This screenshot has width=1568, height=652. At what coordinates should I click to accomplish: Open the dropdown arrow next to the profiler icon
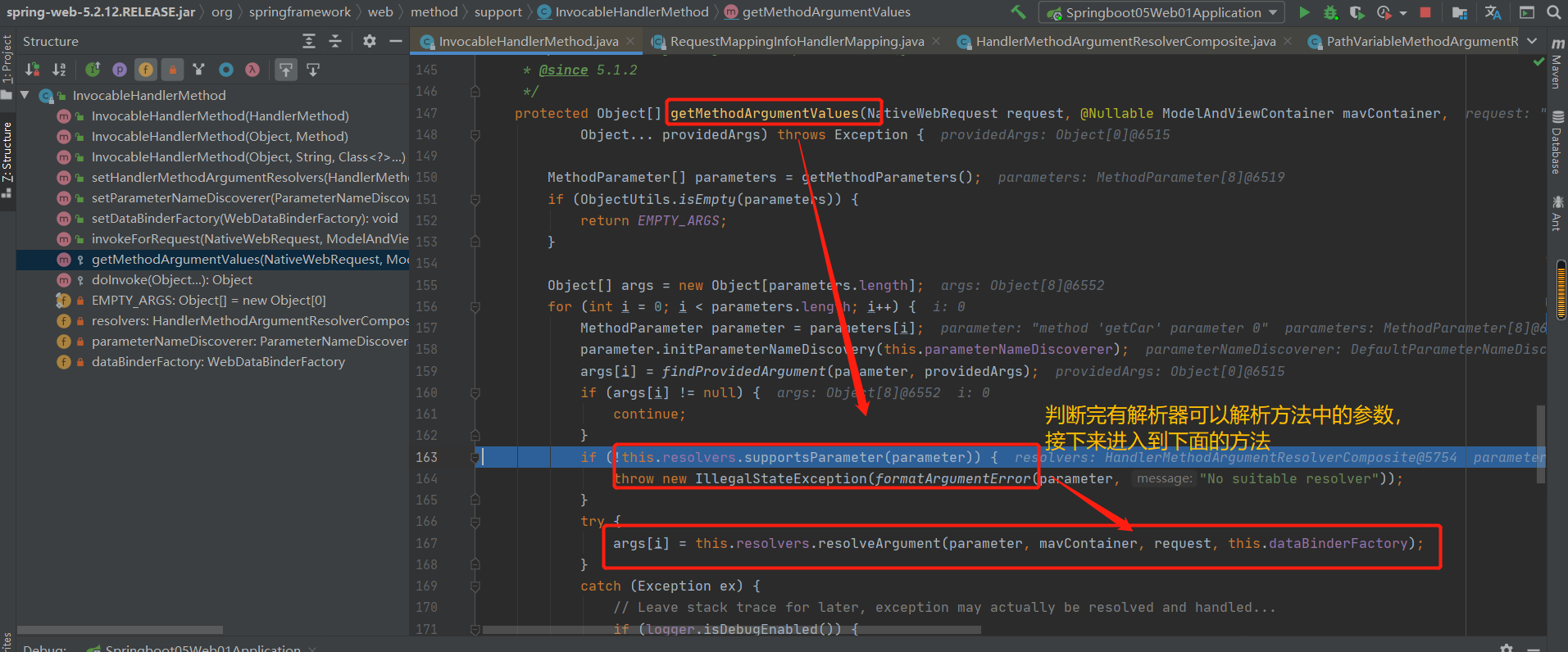[1403, 13]
